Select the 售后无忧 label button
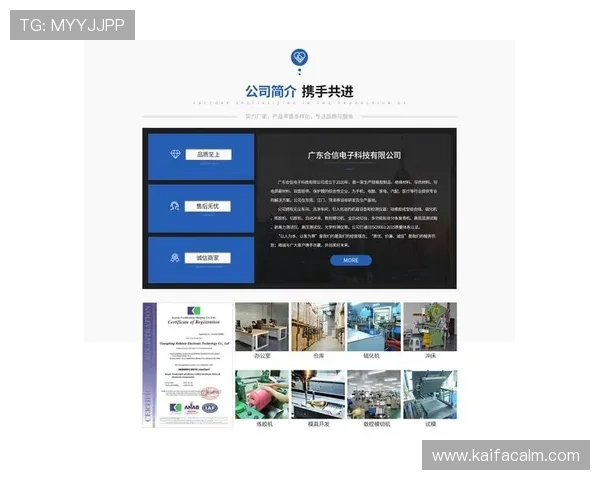This screenshot has width=600, height=480. 208,206
